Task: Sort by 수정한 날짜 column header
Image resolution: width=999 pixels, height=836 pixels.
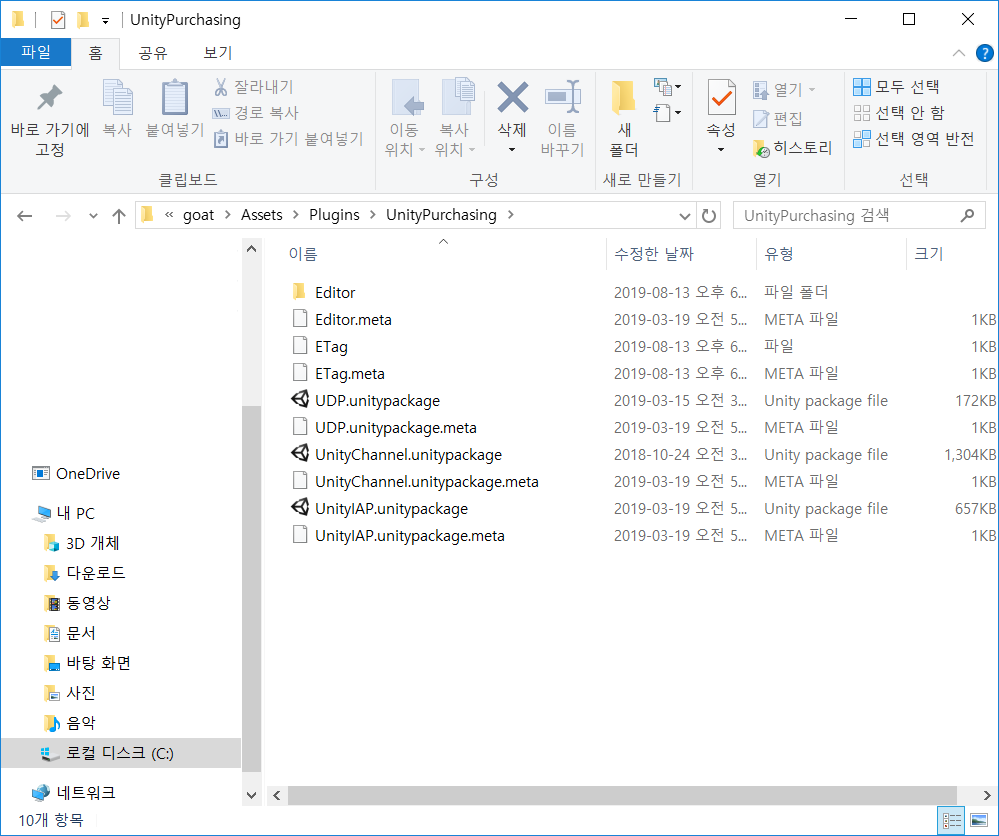Action: tap(653, 254)
